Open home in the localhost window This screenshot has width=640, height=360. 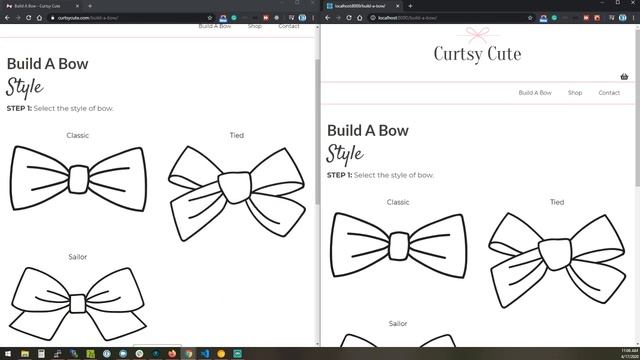(360, 18)
